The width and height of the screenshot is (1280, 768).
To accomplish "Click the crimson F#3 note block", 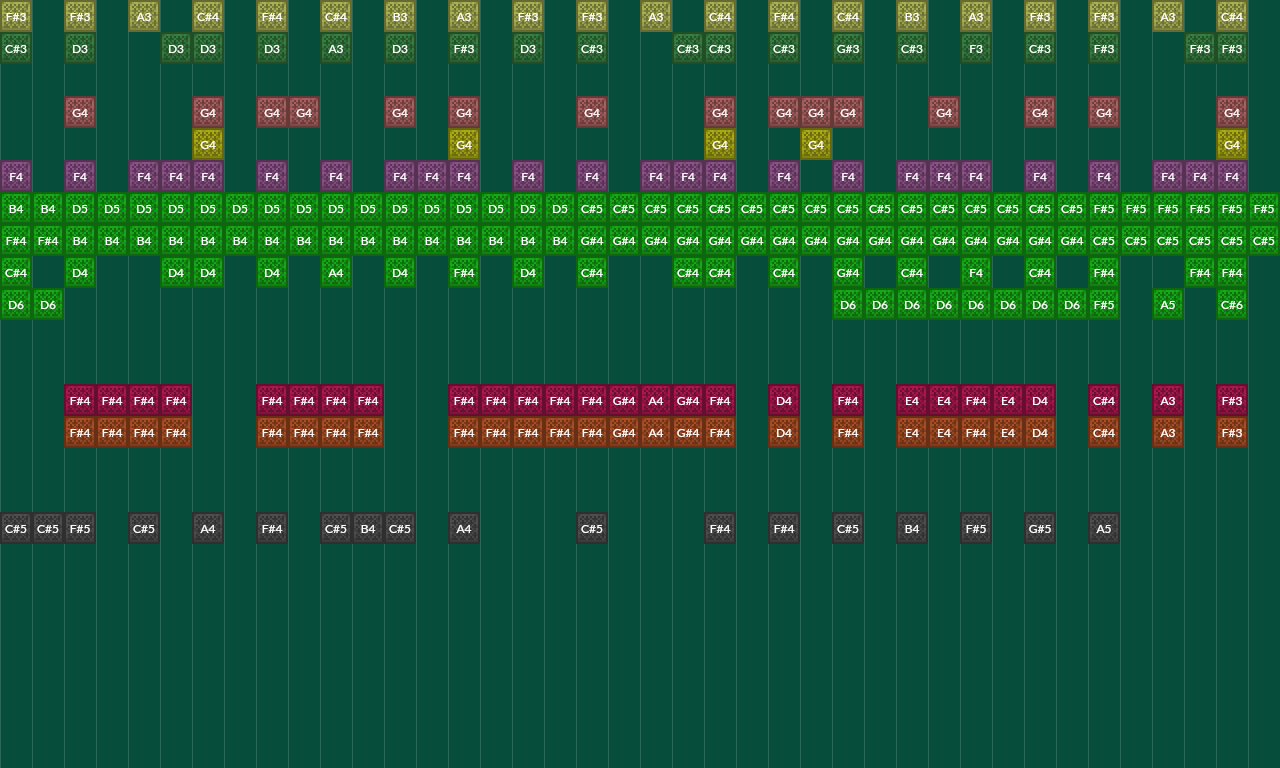I will click(x=1232, y=401).
